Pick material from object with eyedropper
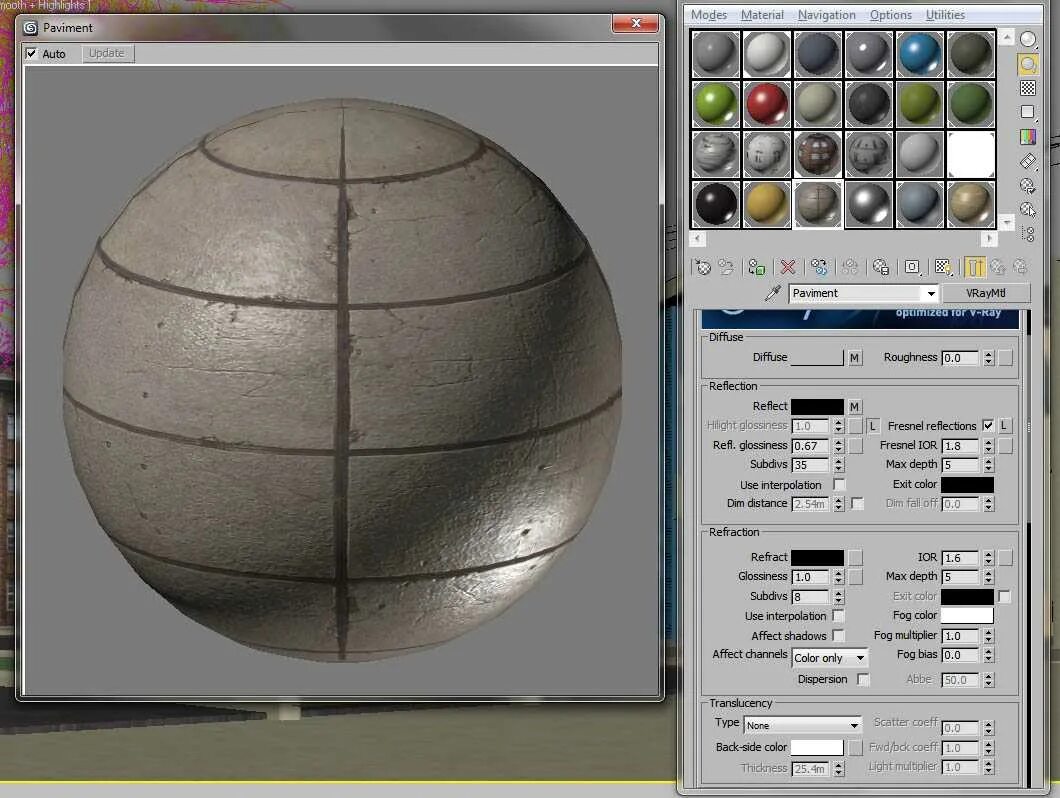This screenshot has height=798, width=1060. pyautogui.click(x=773, y=293)
